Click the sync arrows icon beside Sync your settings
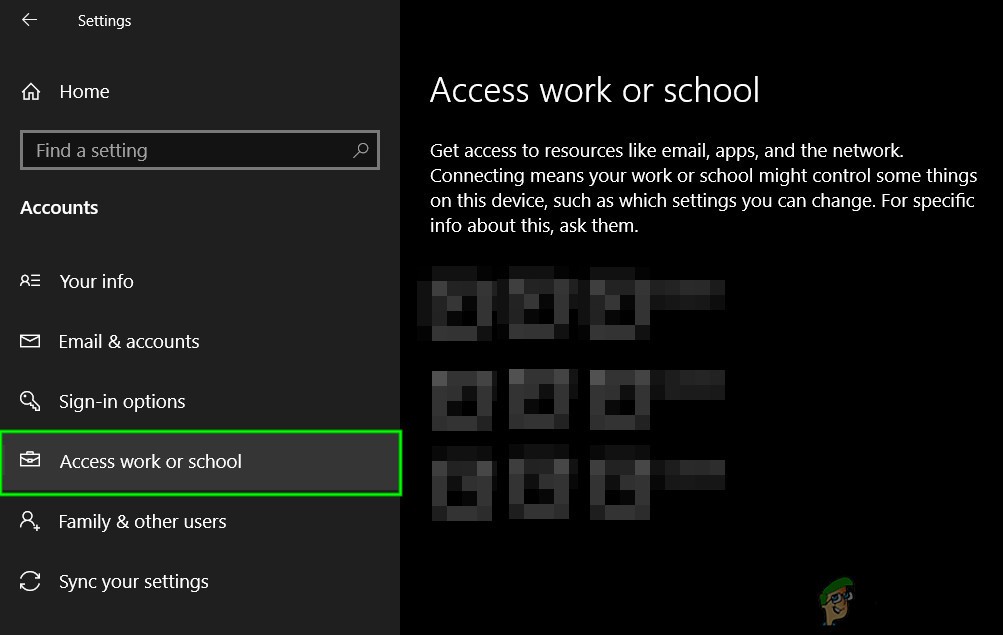The height and width of the screenshot is (635, 1003). point(30,581)
